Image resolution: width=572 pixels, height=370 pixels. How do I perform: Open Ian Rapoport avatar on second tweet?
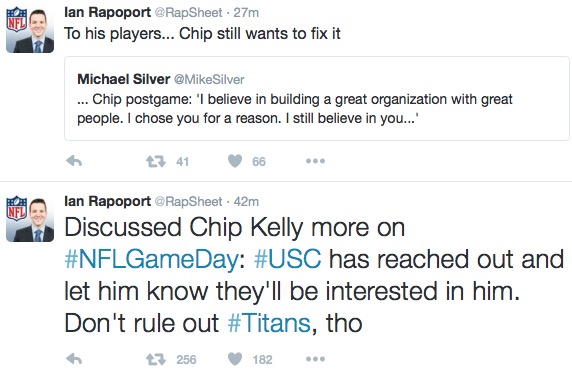click(30, 219)
